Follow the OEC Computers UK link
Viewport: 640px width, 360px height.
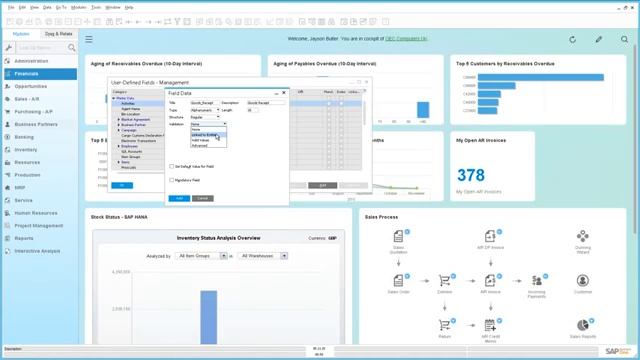(x=406, y=39)
